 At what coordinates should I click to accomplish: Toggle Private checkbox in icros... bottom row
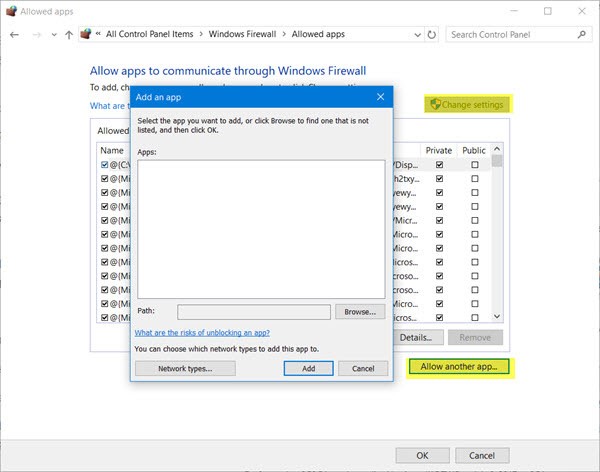(x=439, y=318)
